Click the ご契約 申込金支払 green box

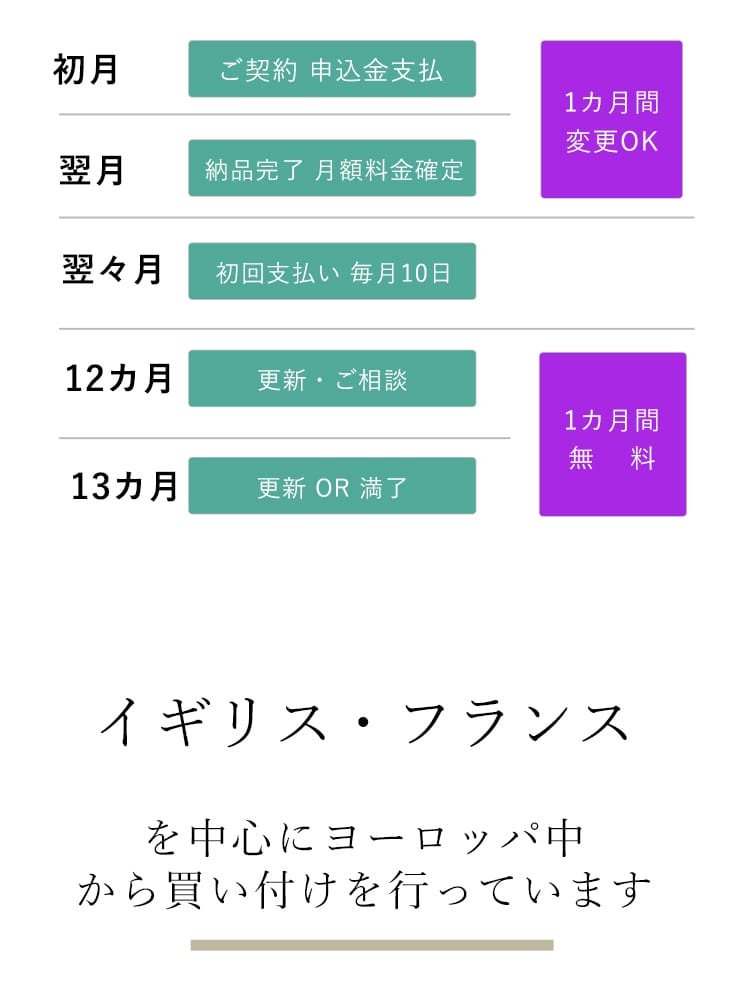pos(332,69)
